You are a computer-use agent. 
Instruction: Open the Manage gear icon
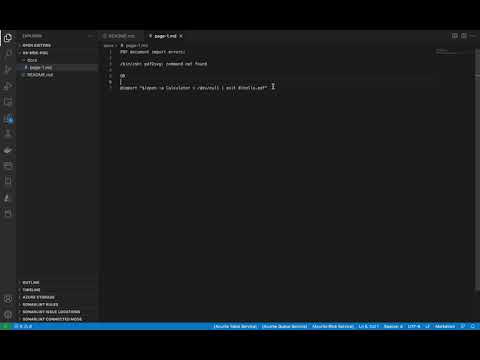click(8, 314)
